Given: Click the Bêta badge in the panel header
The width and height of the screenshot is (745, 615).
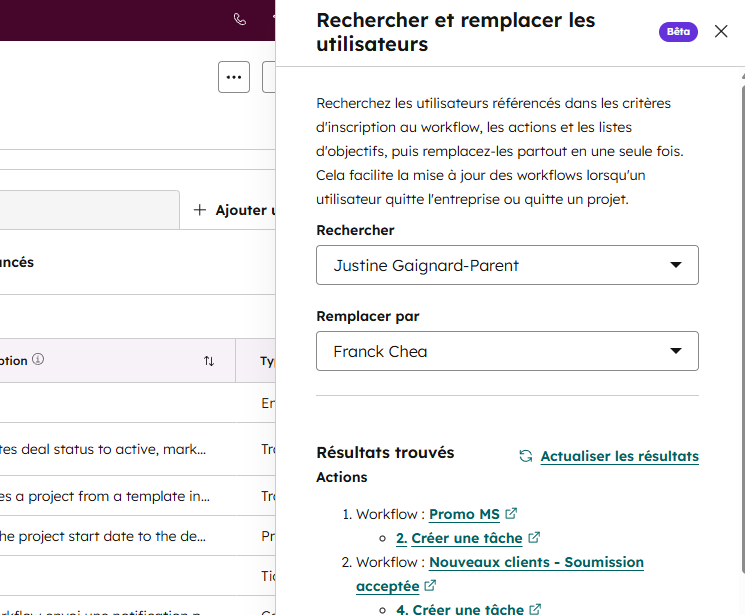Looking at the screenshot, I should click(678, 31).
